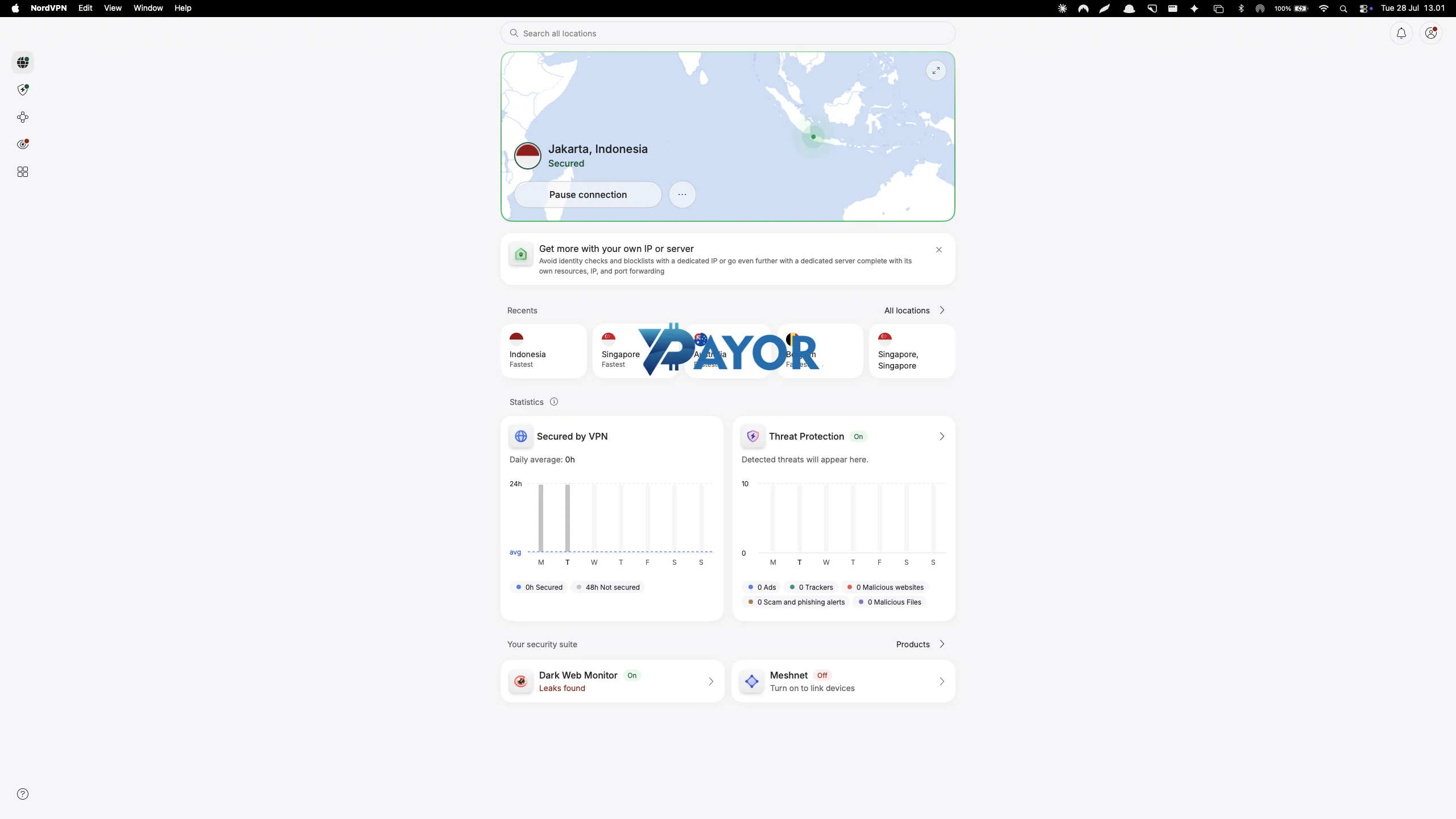1456x819 pixels.
Task: Click the Bluetooth icon in menu bar
Action: [x=1241, y=9]
